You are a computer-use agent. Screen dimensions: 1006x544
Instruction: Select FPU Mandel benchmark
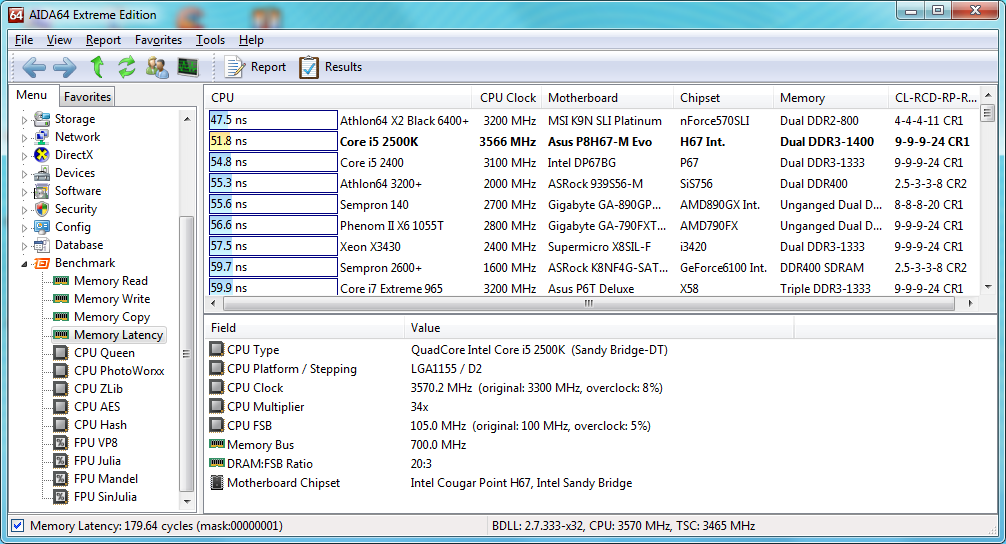pyautogui.click(x=106, y=479)
